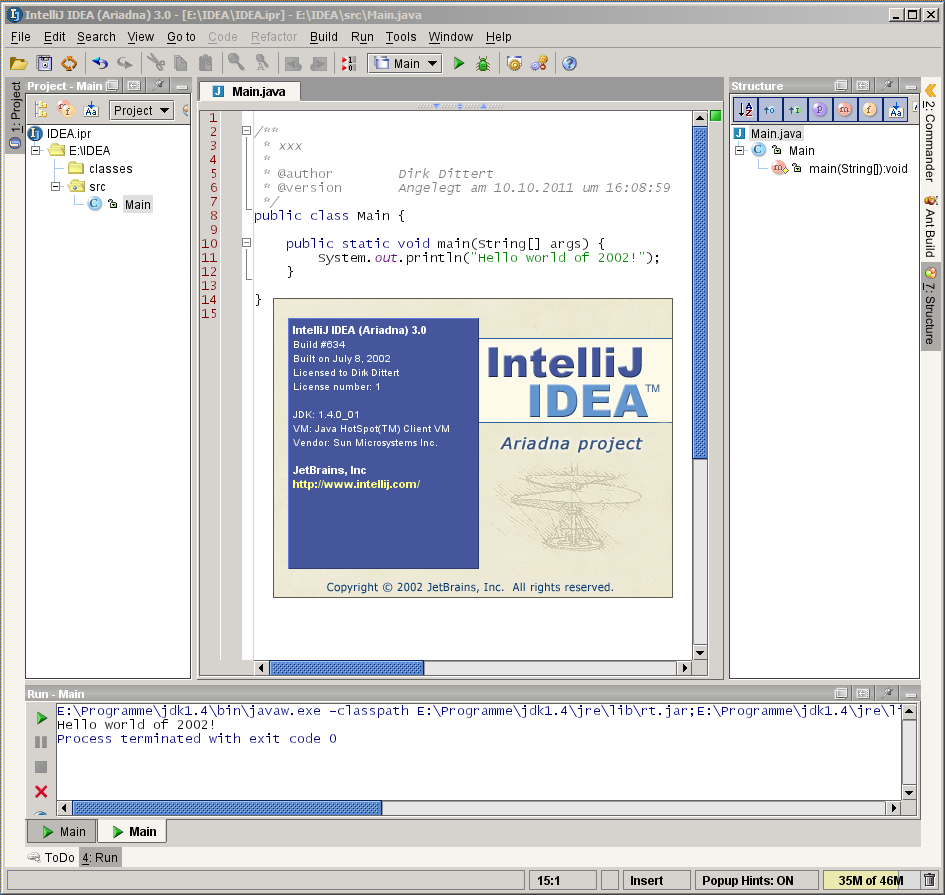Collapse the src folder node
Screen dimensions: 945x895
(56, 186)
